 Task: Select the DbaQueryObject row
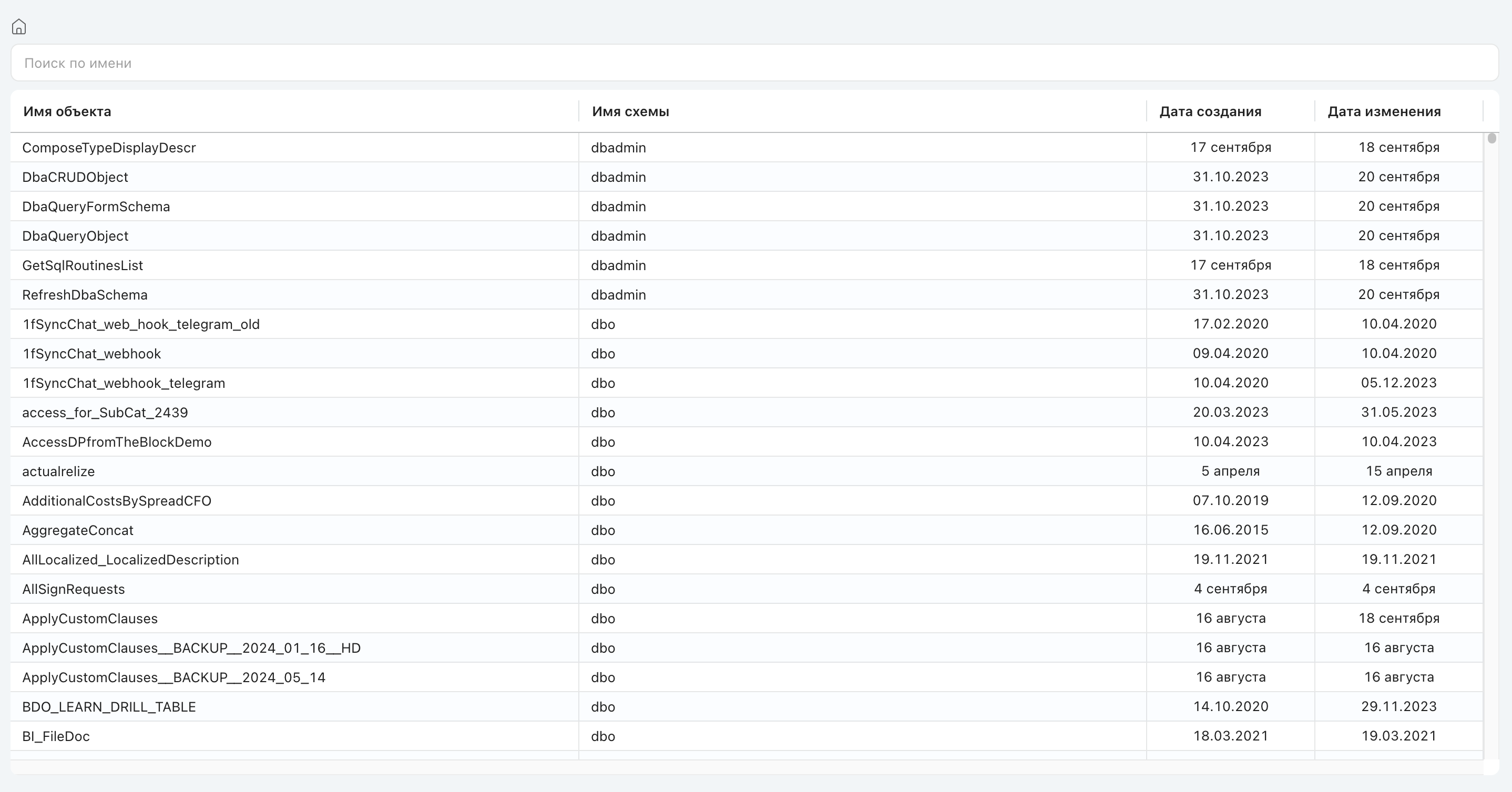(x=747, y=236)
